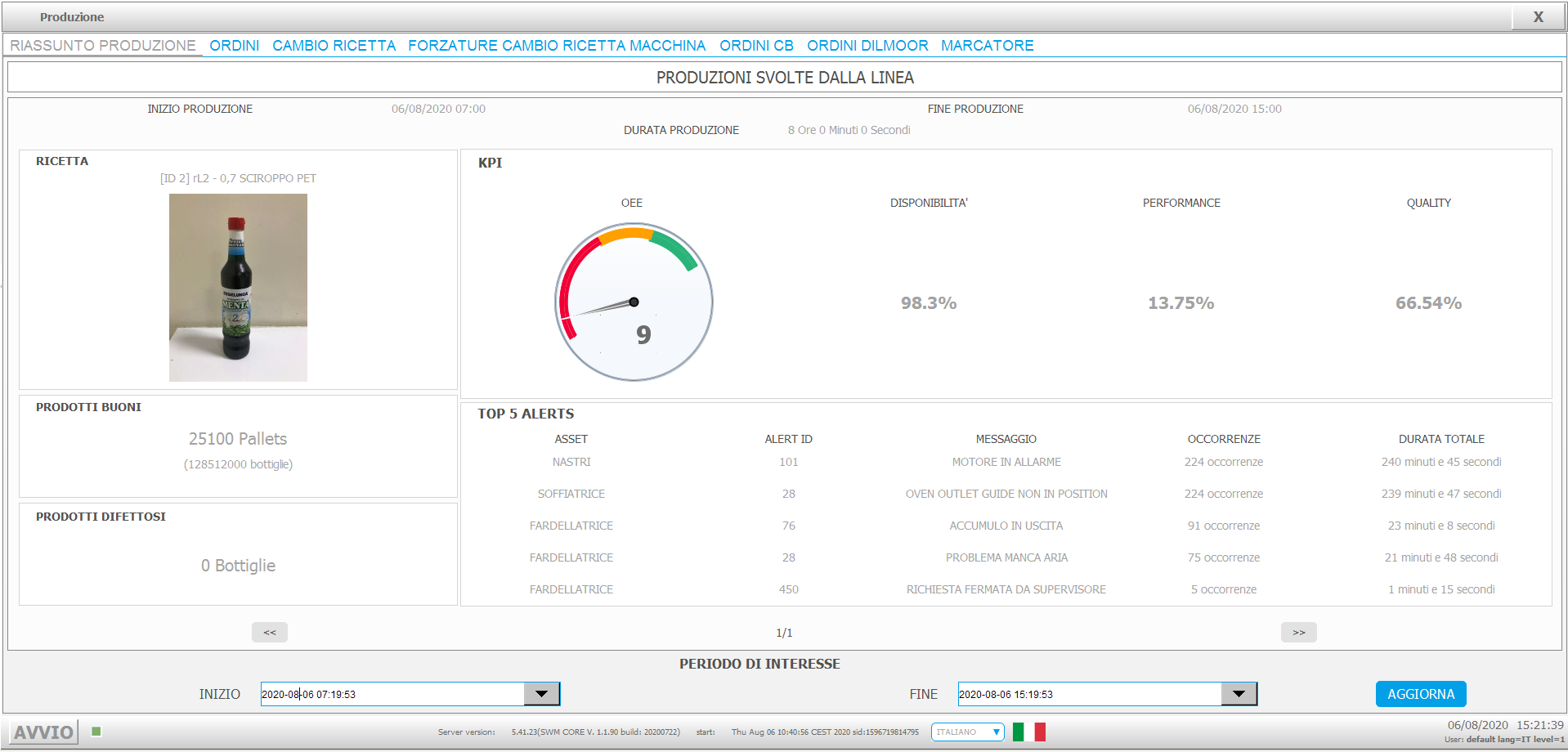Click the AGGIORNA button
Image resolution: width=1568 pixels, height=752 pixels.
[x=1421, y=694]
